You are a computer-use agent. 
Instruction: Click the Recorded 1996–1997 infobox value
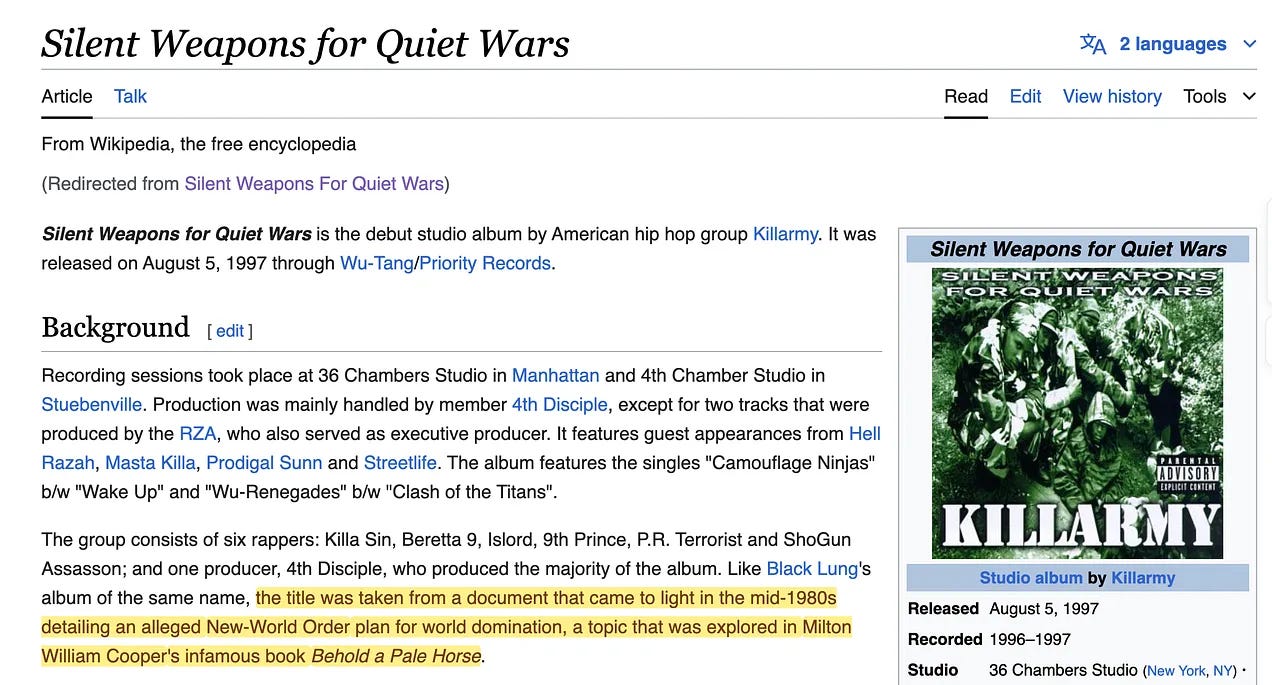(x=1030, y=639)
